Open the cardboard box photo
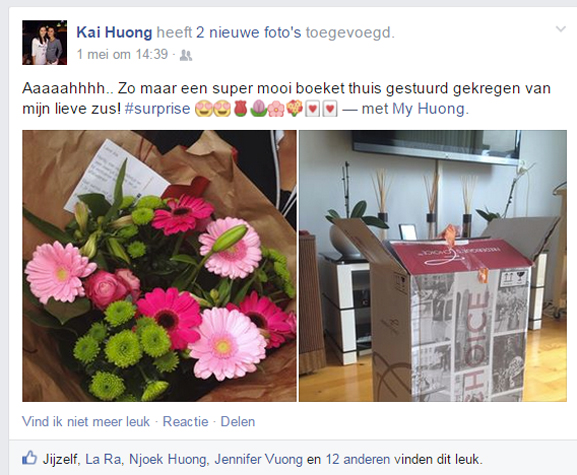This screenshot has height=475, width=577. (x=433, y=266)
